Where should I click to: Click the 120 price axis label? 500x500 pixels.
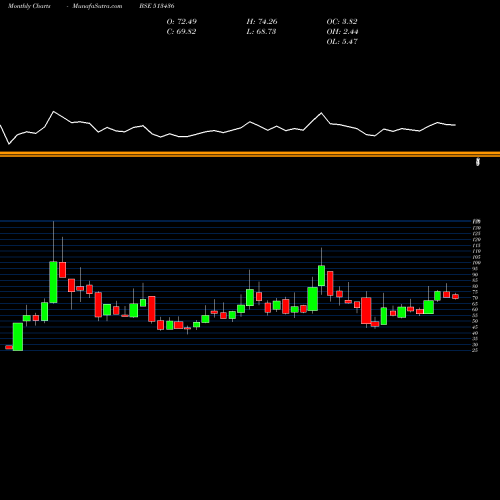pos(477,239)
